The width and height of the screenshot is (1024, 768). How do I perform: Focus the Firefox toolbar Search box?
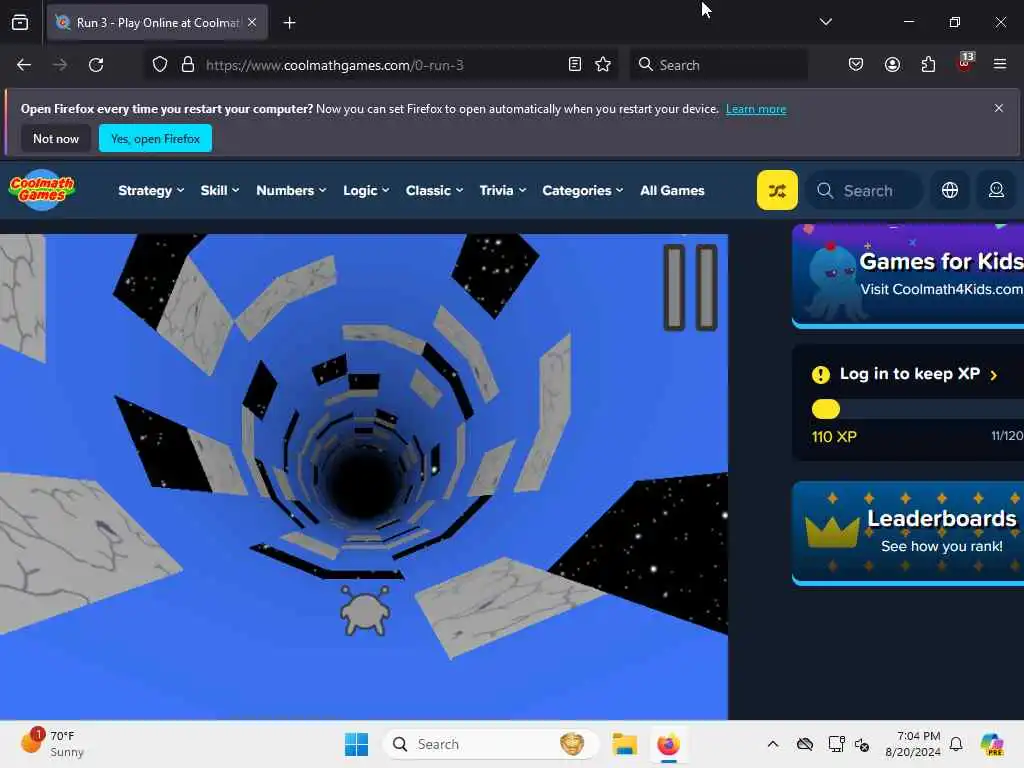[x=718, y=65]
